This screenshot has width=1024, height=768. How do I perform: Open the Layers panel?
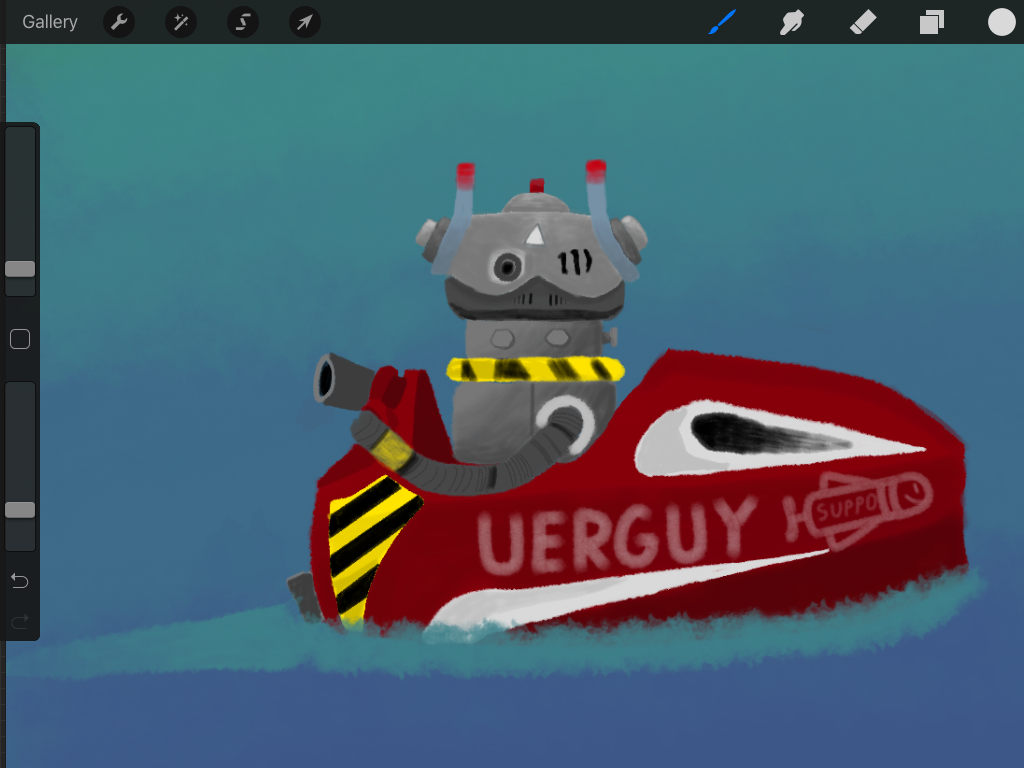932,22
